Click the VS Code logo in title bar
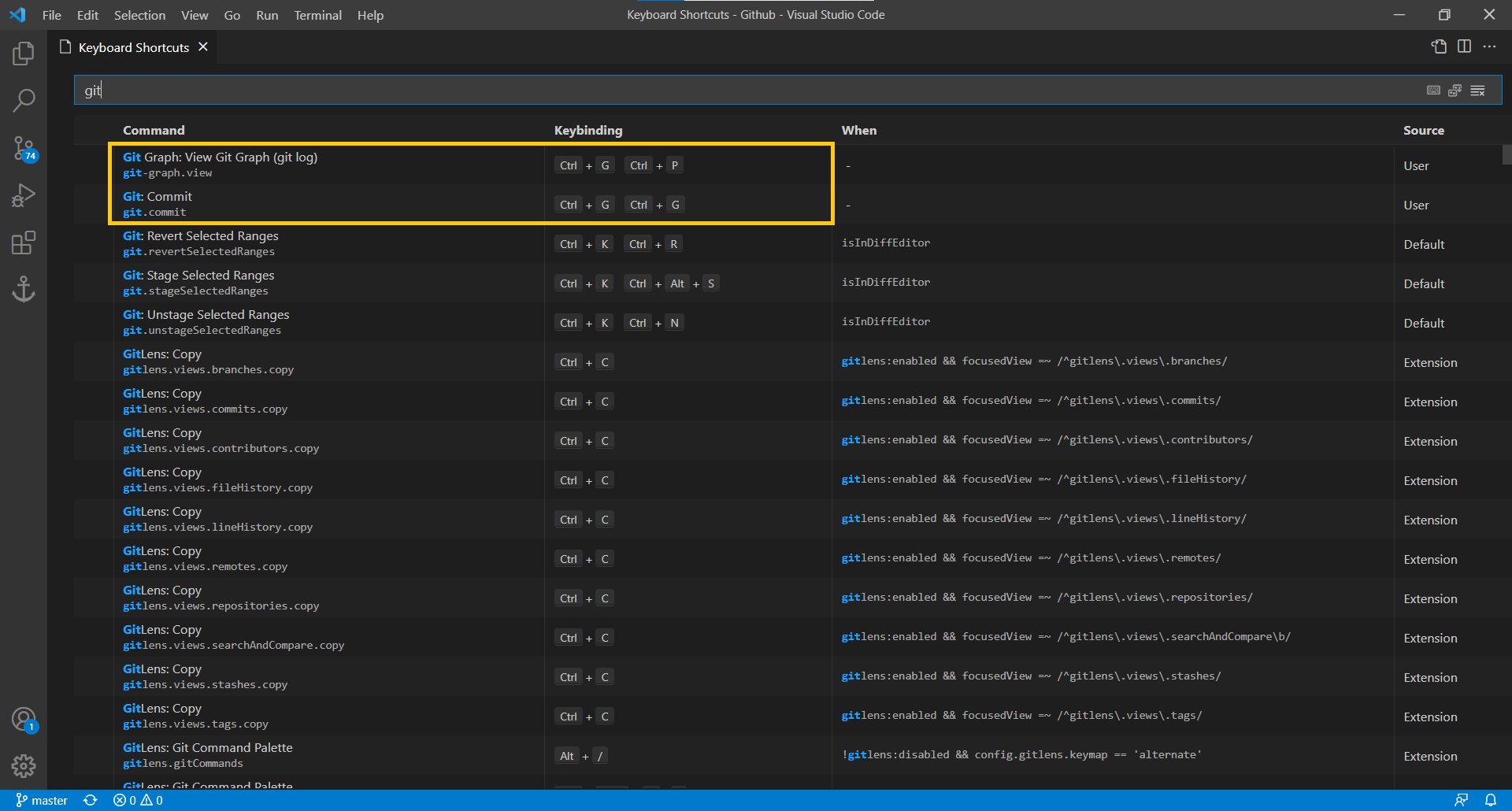 [17, 15]
